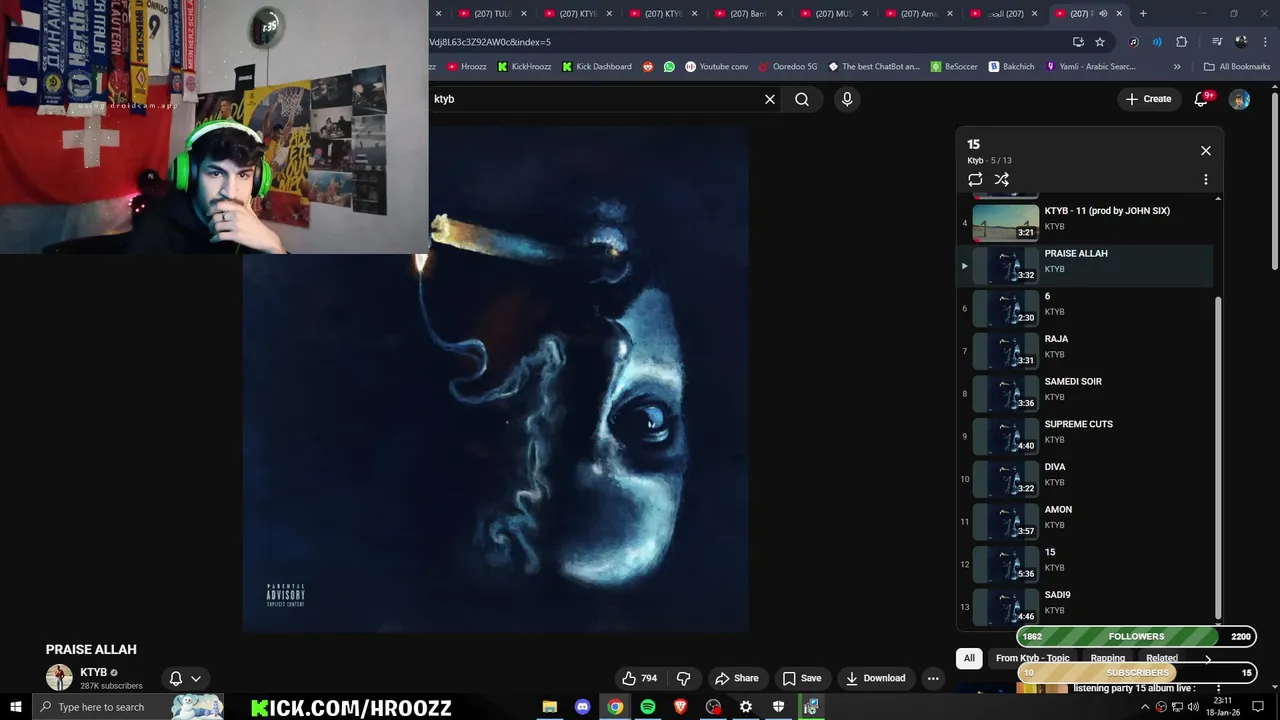
Task: Open WhatsApp bookmark icon
Action: point(669,67)
